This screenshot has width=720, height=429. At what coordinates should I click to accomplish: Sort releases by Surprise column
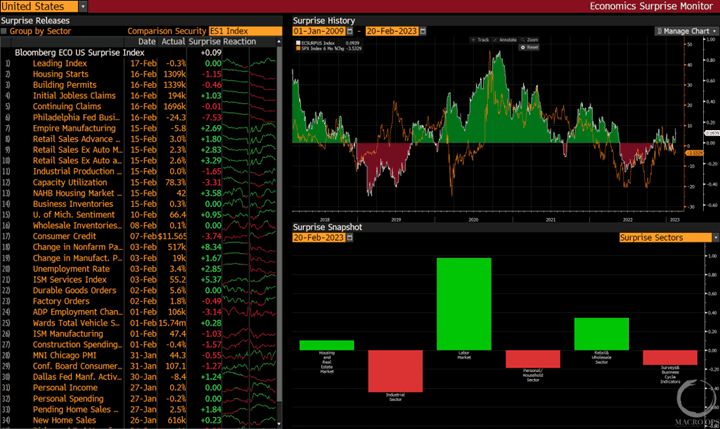click(x=205, y=42)
